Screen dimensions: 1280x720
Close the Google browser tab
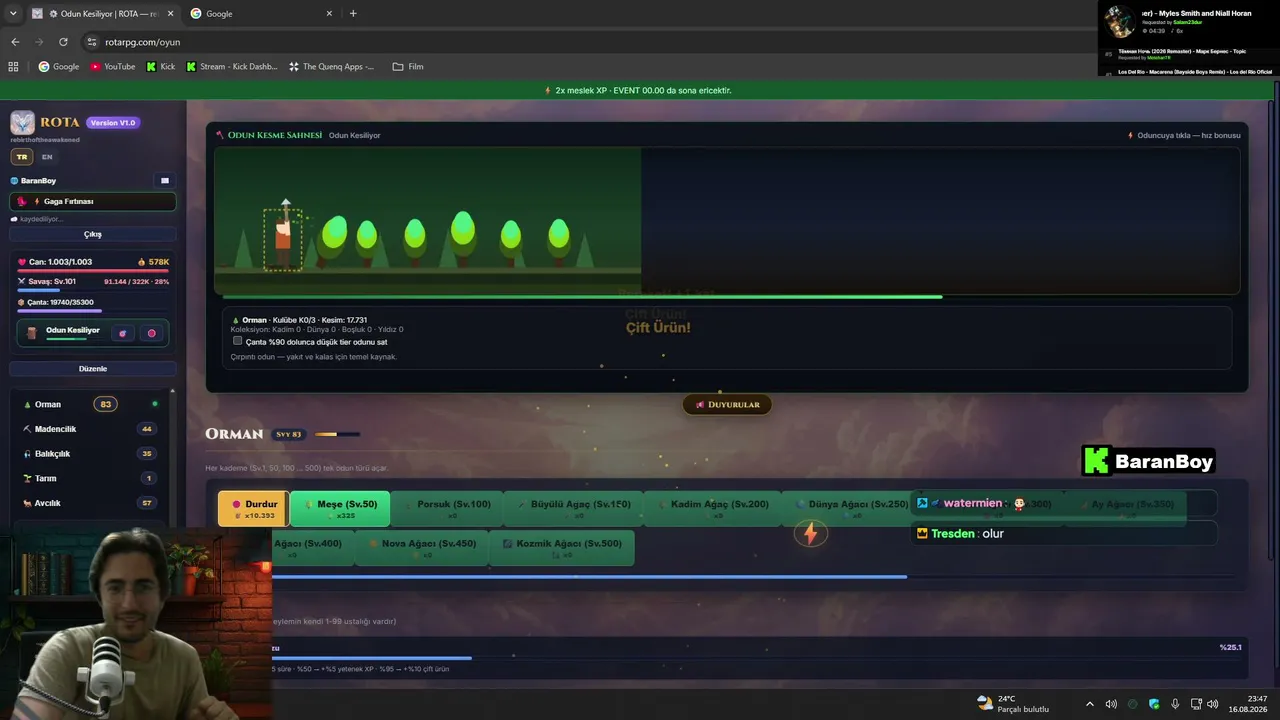(x=329, y=13)
